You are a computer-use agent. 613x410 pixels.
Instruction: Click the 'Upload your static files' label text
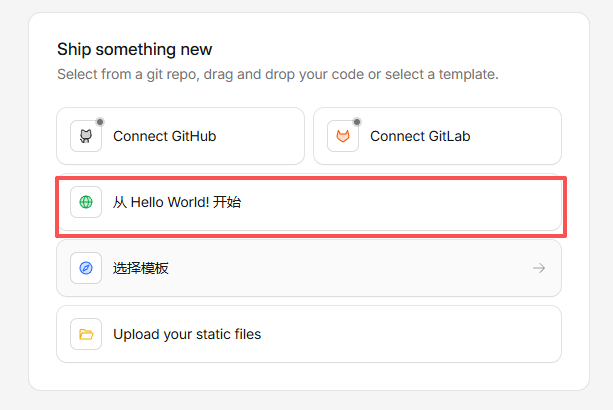click(x=187, y=334)
